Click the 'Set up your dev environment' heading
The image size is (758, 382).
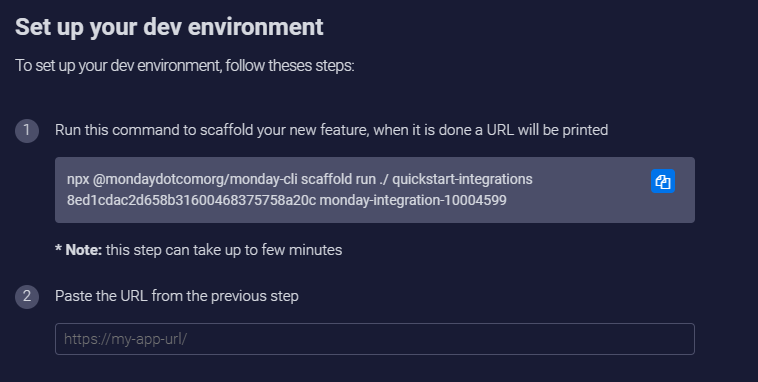169,27
